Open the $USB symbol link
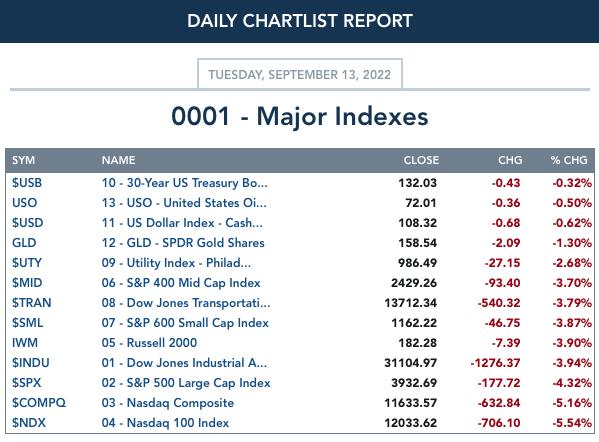 27,183
